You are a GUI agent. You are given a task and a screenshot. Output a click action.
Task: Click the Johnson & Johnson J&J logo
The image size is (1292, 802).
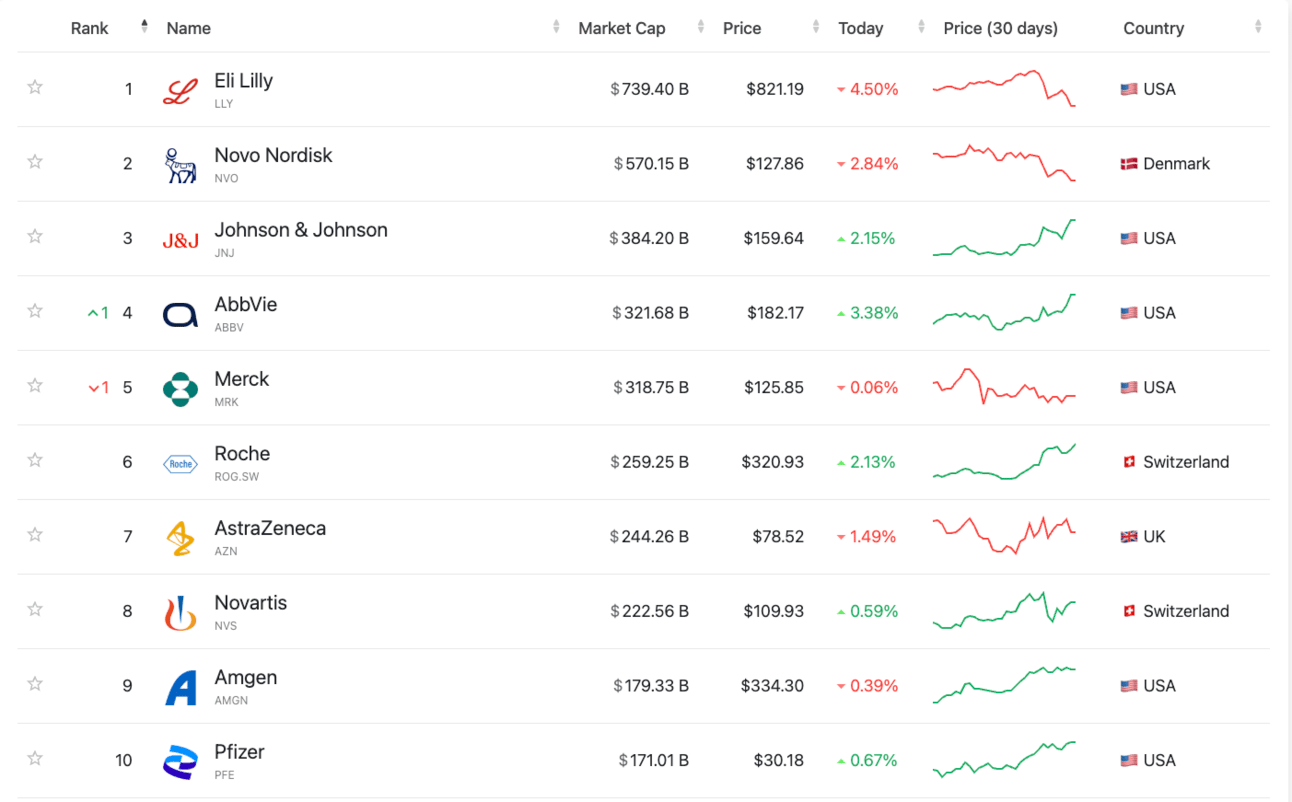(x=181, y=240)
